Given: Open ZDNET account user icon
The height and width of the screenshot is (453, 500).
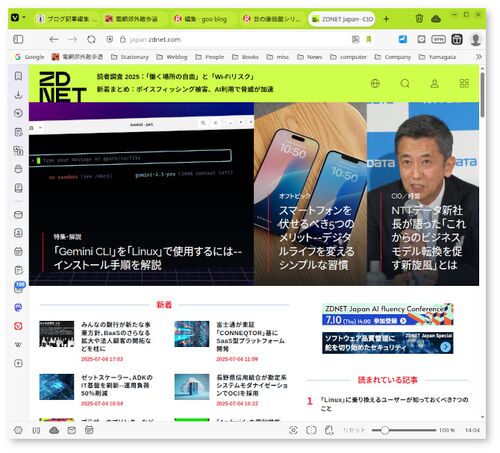Looking at the screenshot, I should click(434, 83).
